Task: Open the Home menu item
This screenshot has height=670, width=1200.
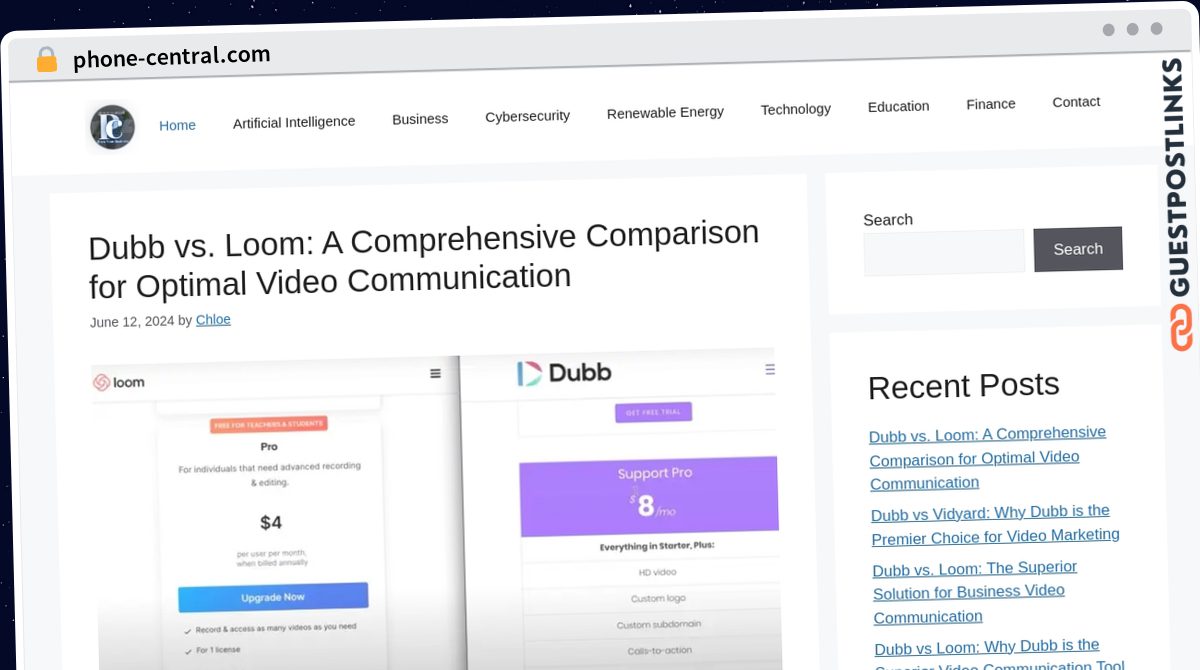Action: pos(177,125)
